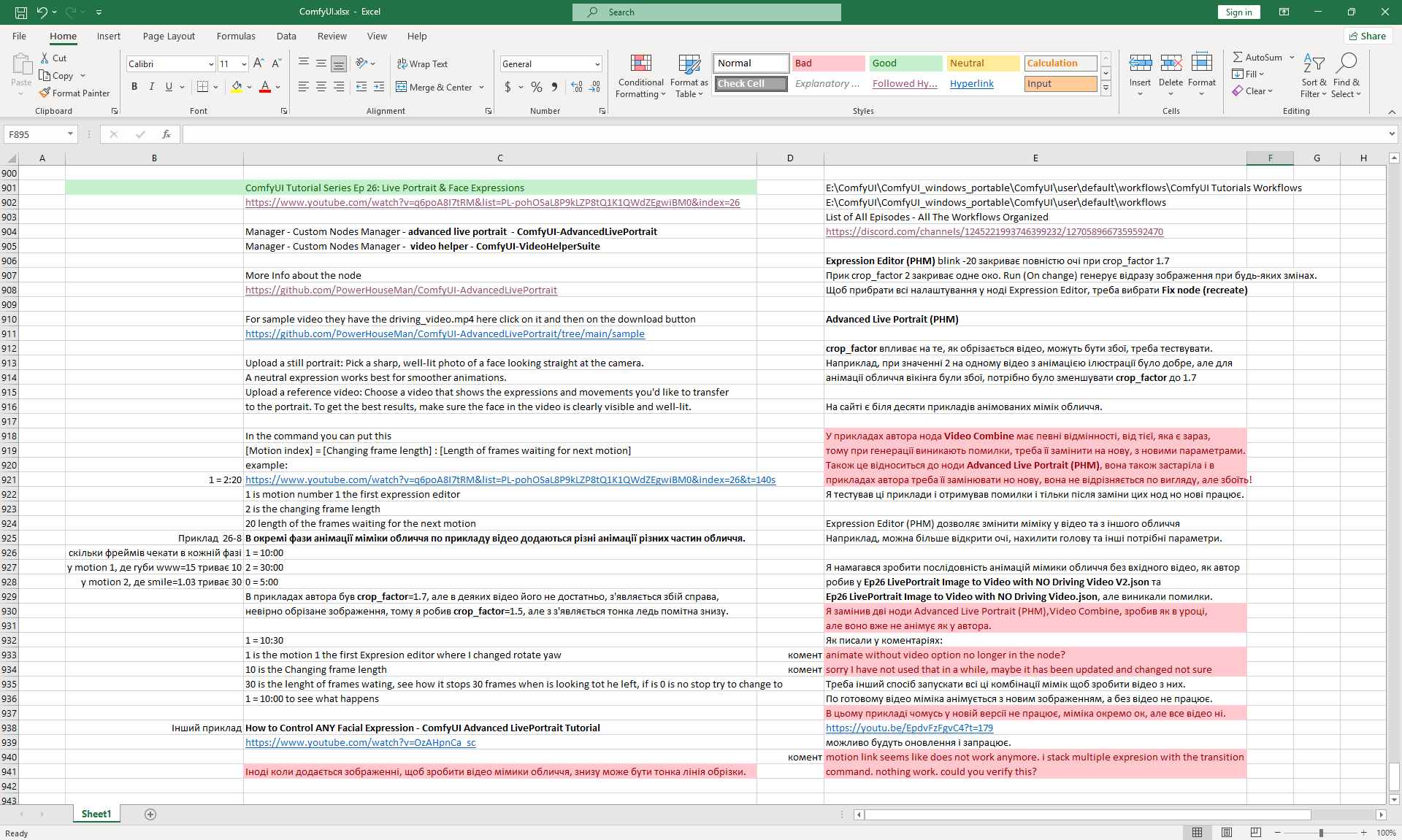Open the AdvancedLivePortrait github link in row 908
Viewport: 1402px width, 840px height.
click(x=401, y=290)
